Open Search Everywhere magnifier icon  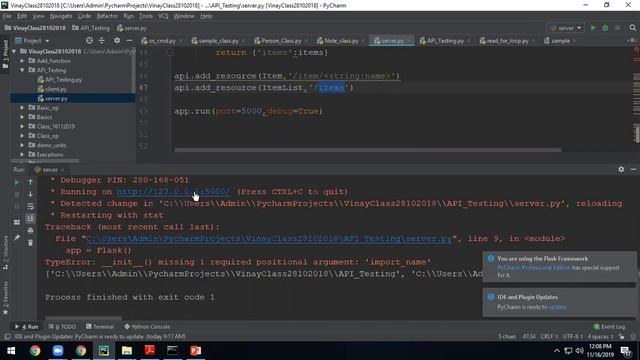pos(632,28)
